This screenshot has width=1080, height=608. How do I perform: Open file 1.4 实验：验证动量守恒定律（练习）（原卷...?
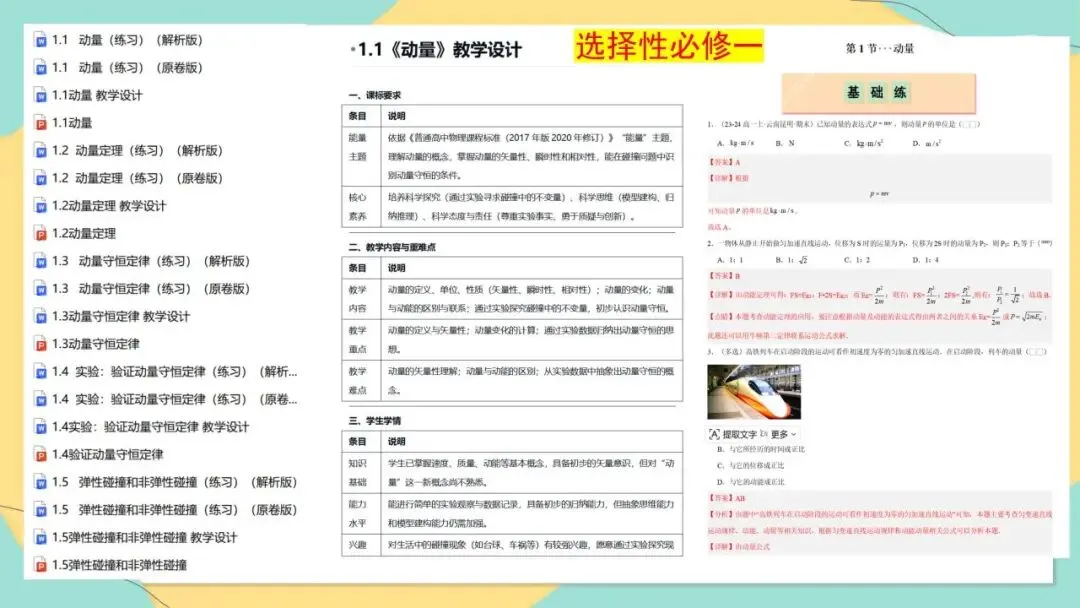tap(174, 399)
